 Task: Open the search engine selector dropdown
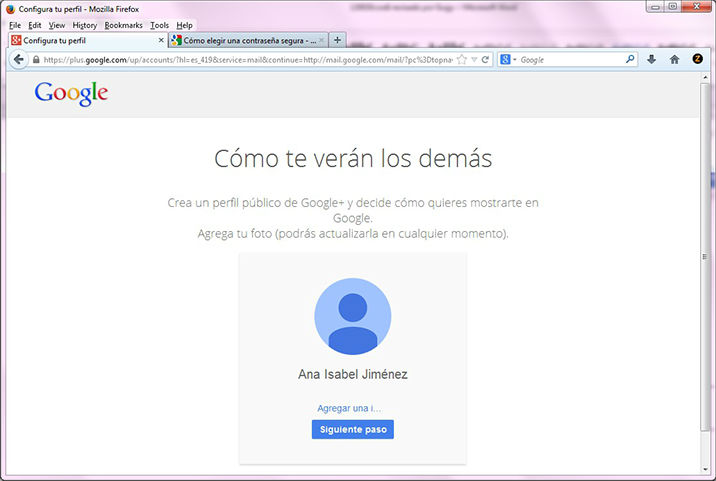tap(508, 59)
